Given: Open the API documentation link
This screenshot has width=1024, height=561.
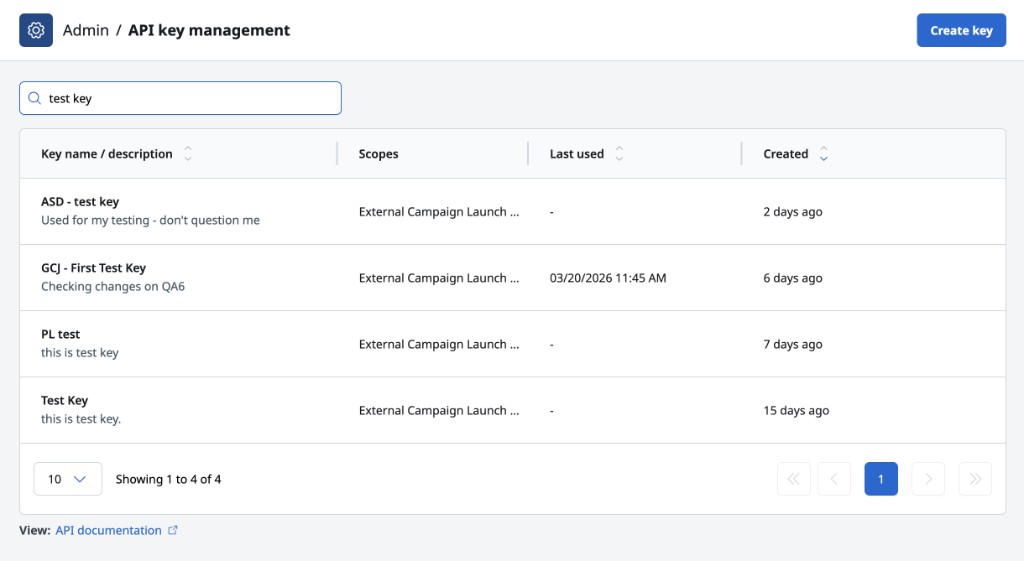Looking at the screenshot, I should tap(108, 530).
